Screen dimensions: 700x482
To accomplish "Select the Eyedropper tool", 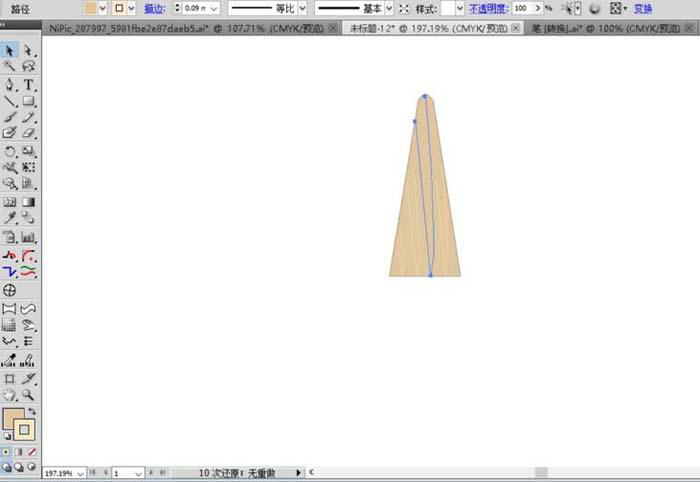I will pos(9,218).
